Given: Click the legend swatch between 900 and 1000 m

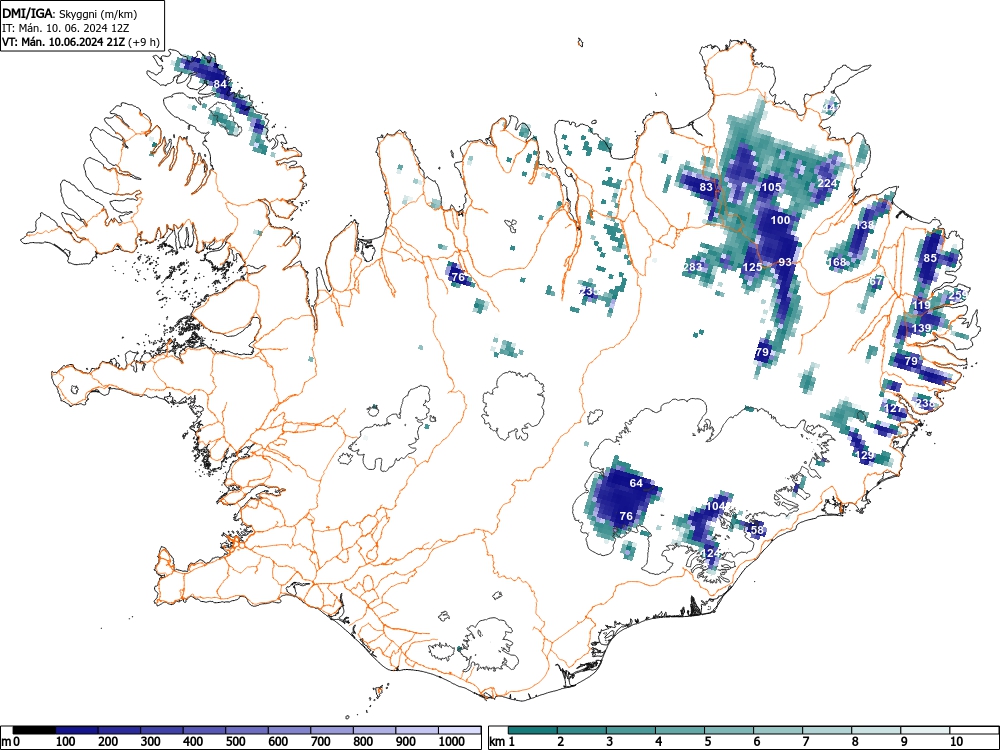Looking at the screenshot, I should coord(417,729).
